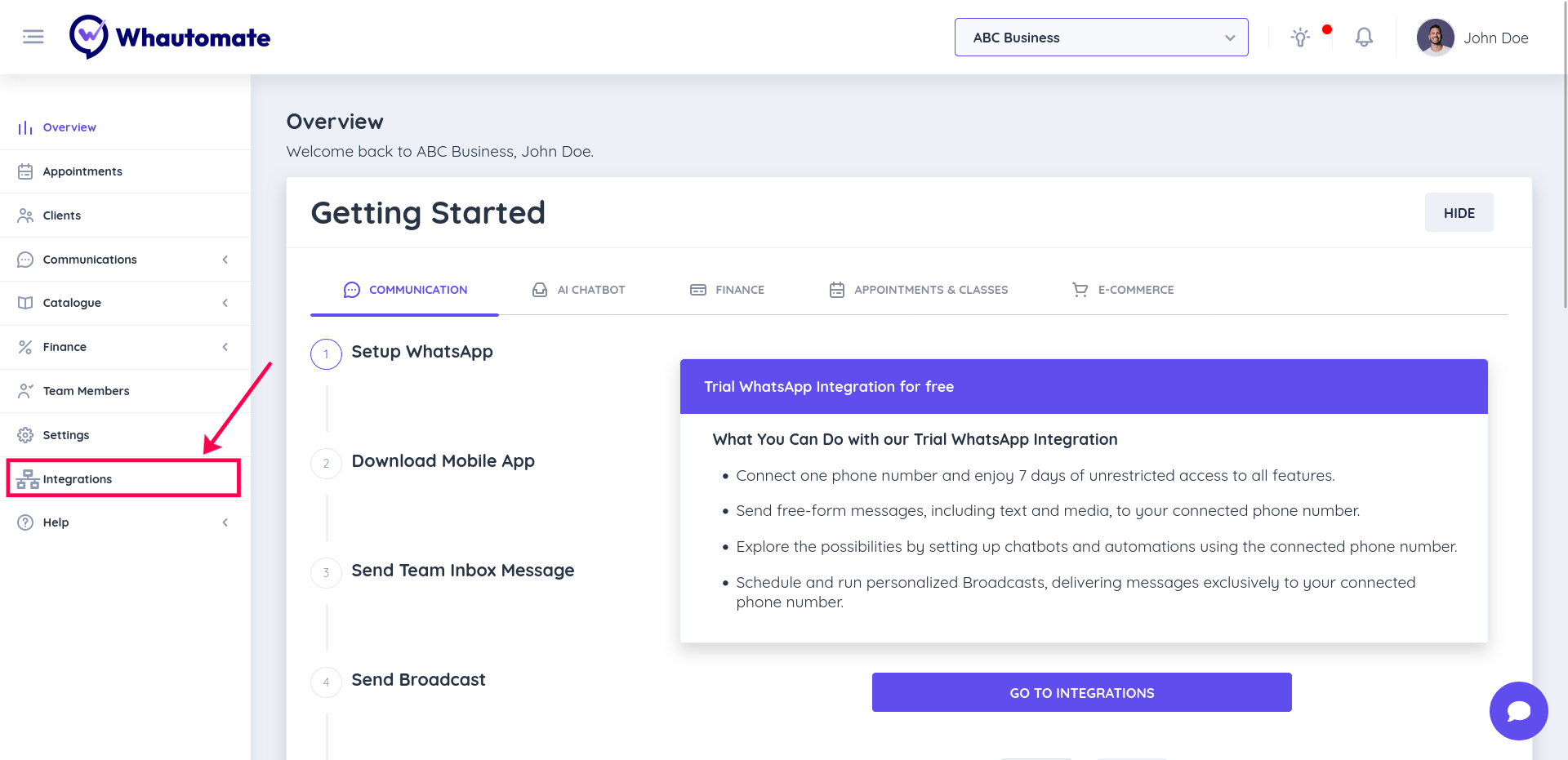Open Appointments from the sidebar
The image size is (1568, 760).
pos(82,171)
